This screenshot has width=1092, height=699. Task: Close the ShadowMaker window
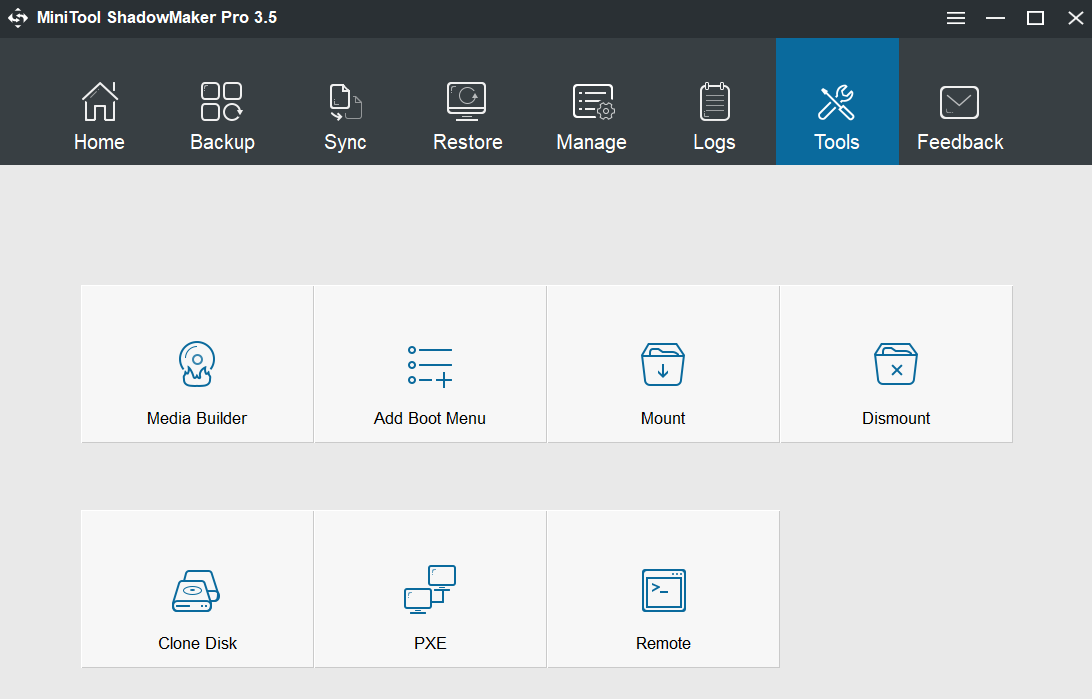1075,18
